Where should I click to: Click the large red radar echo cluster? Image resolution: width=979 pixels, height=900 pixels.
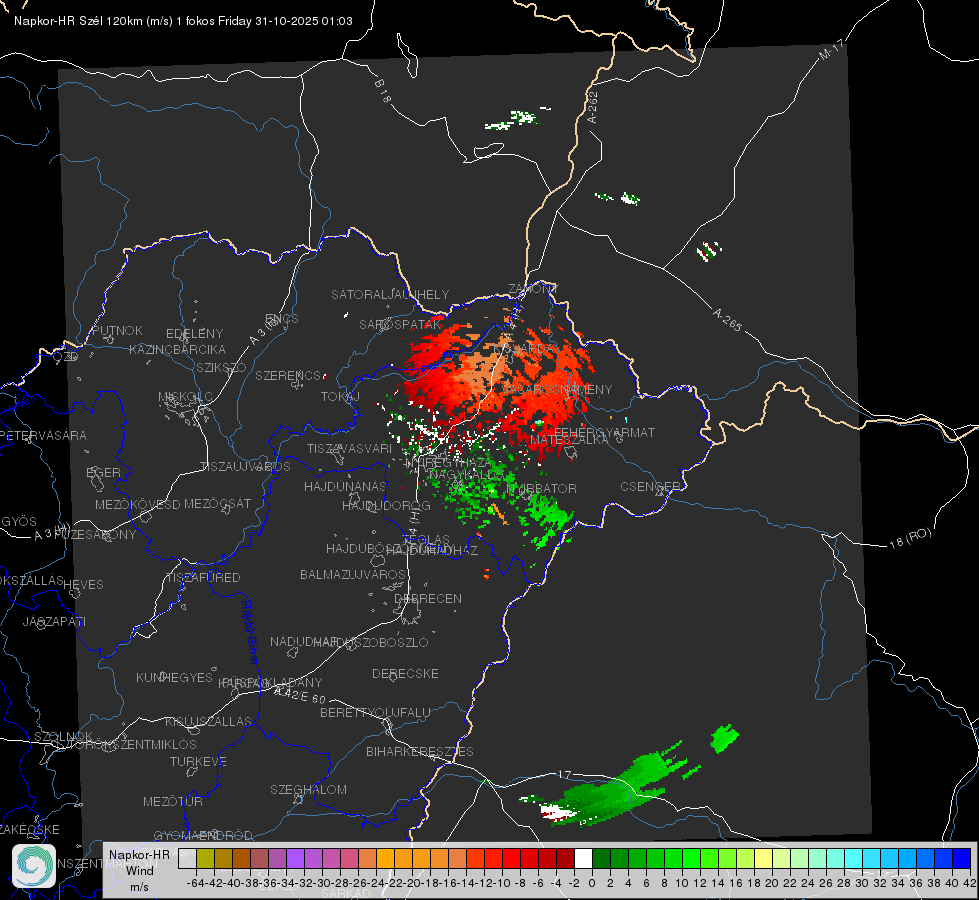498,386
